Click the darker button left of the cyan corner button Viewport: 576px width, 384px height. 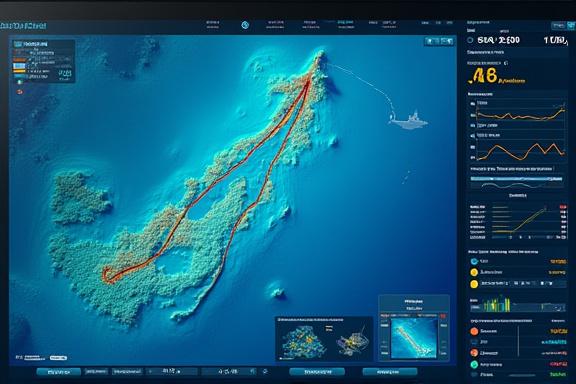click(558, 25)
